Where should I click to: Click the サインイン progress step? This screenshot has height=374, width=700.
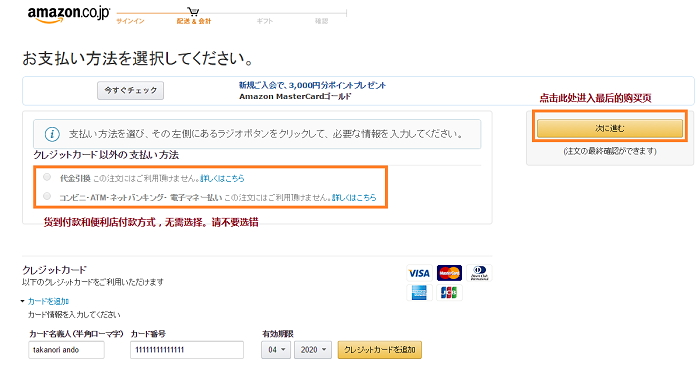click(x=130, y=21)
